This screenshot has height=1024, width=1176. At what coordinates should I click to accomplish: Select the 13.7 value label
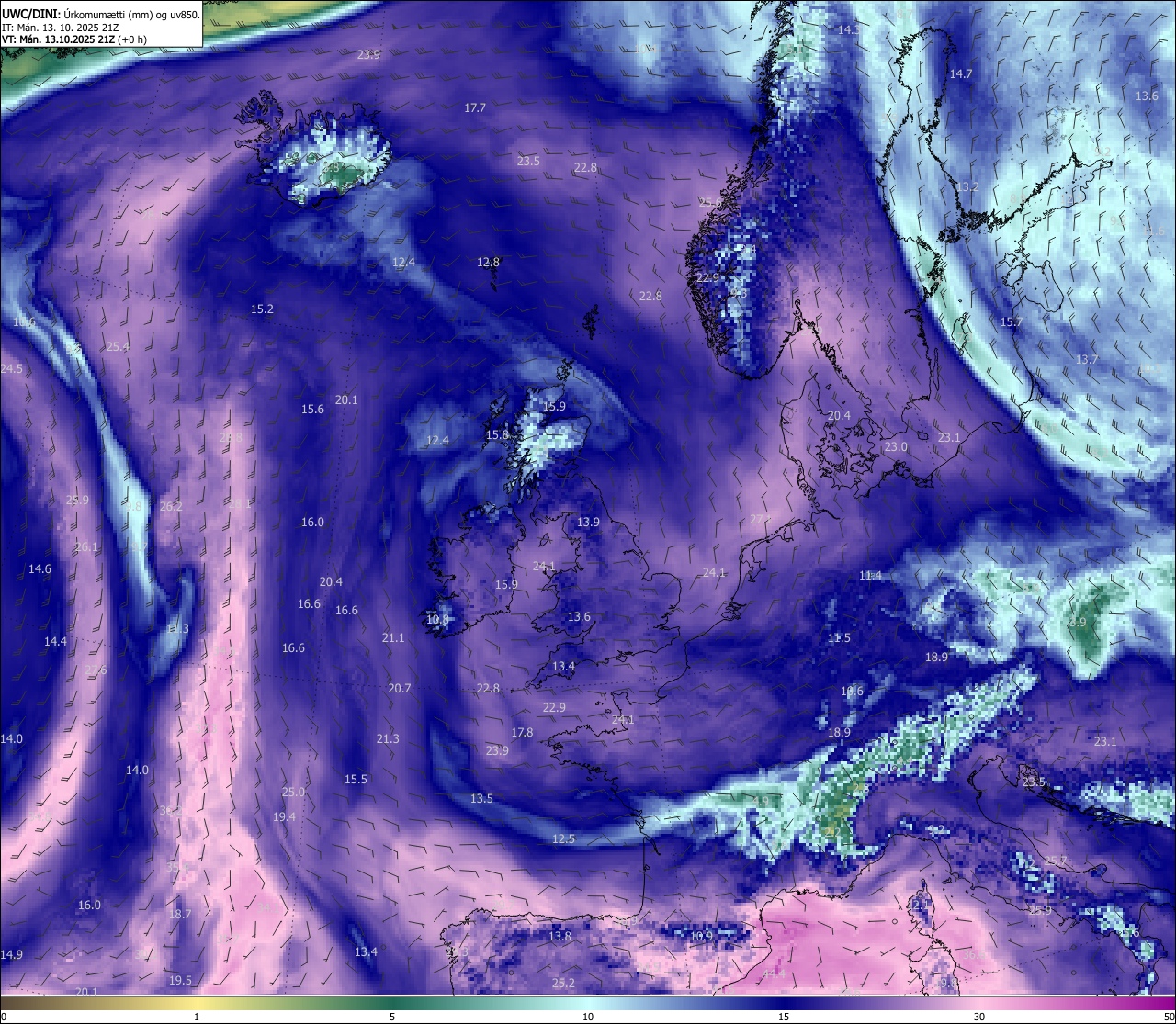pyautogui.click(x=1087, y=359)
